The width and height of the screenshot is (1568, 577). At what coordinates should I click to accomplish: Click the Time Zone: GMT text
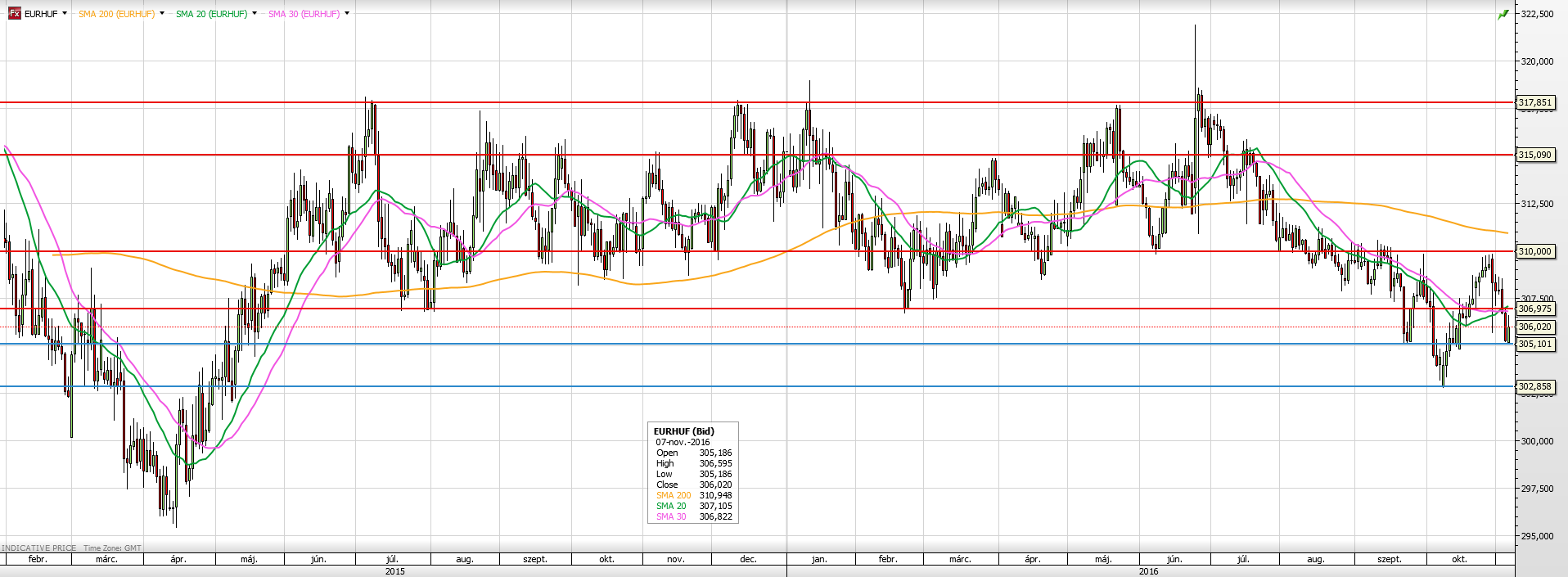(x=112, y=548)
